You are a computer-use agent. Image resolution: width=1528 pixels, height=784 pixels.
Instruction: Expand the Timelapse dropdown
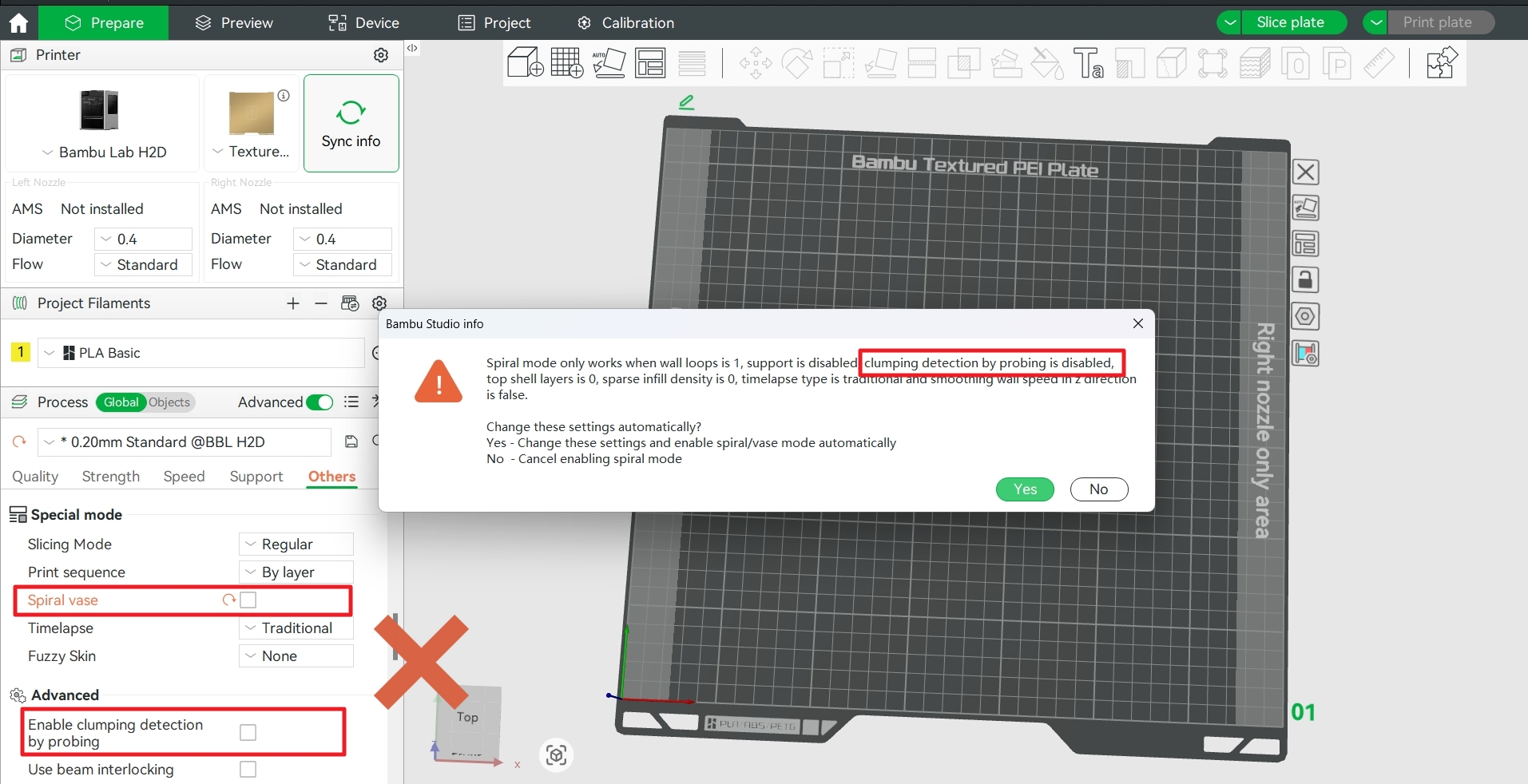tap(296, 628)
